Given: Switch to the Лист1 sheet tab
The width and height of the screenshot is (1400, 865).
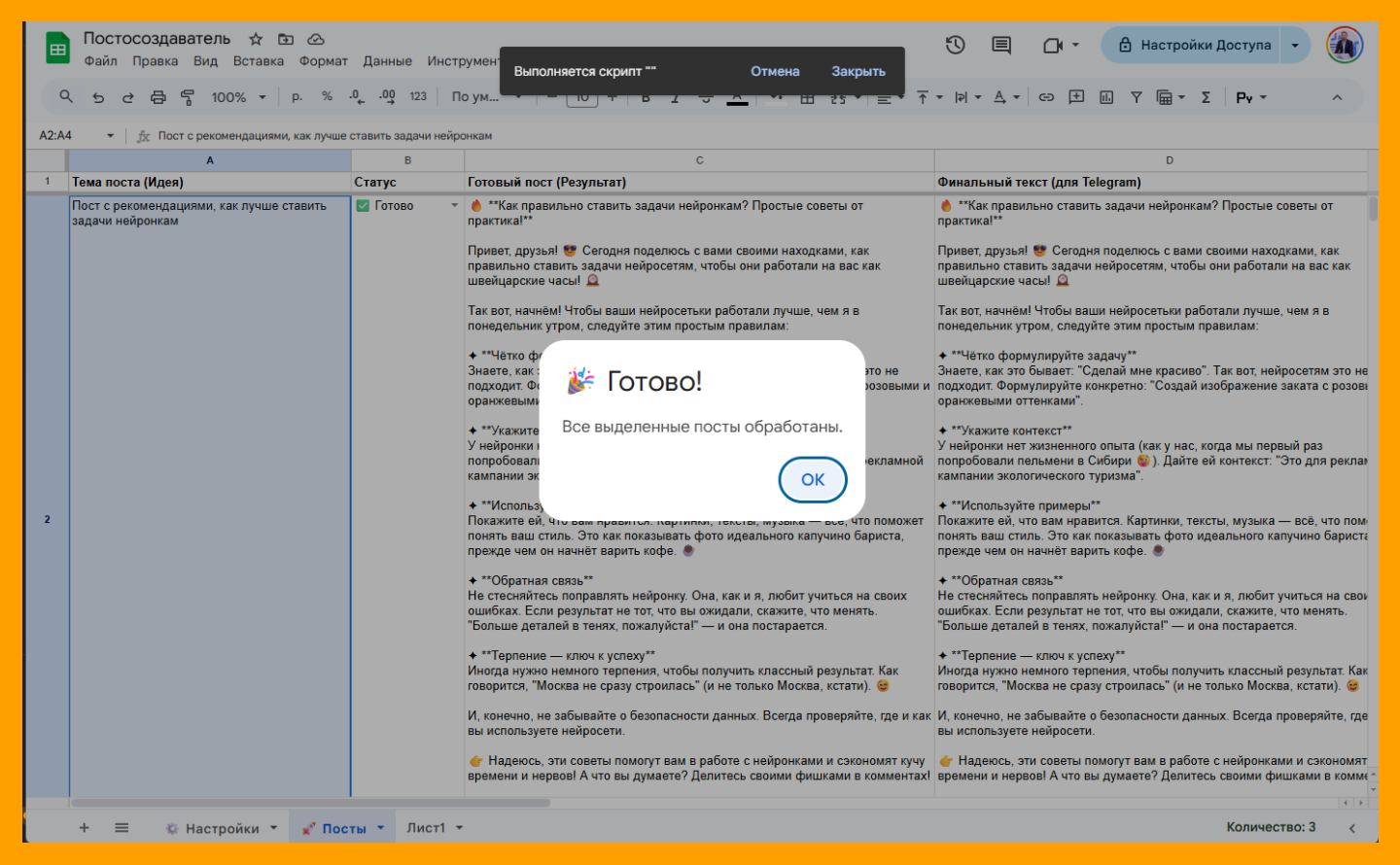Looking at the screenshot, I should pyautogui.click(x=425, y=828).
